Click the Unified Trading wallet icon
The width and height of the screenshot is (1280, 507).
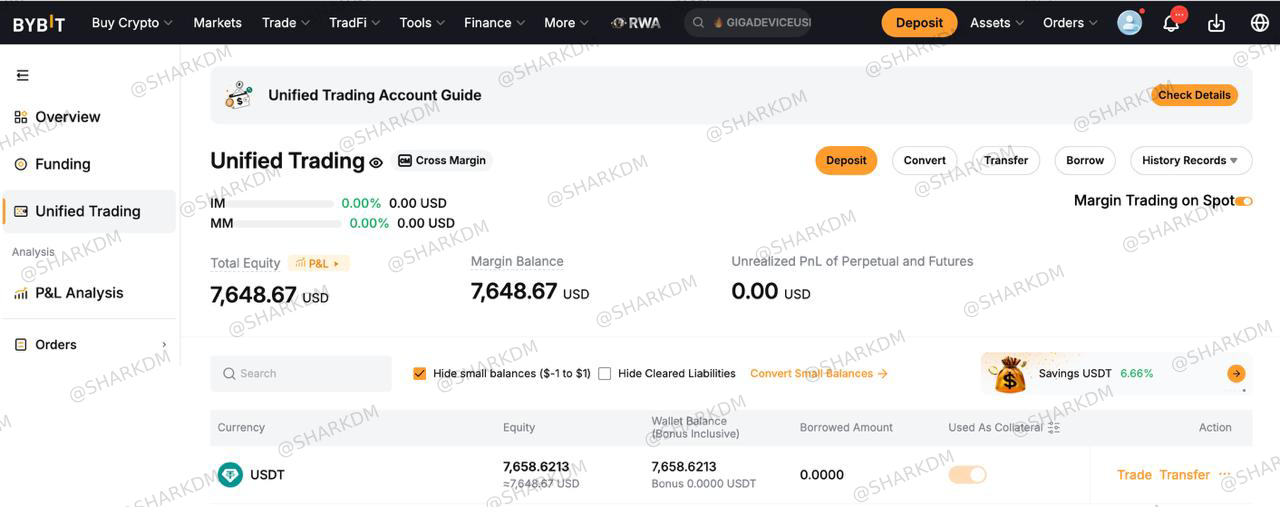tap(21, 211)
